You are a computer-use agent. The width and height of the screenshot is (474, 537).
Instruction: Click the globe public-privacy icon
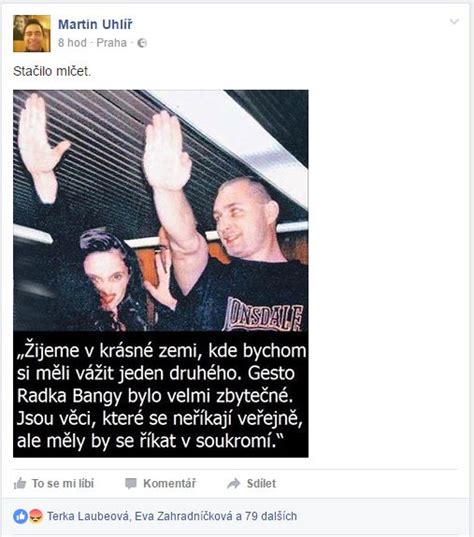click(142, 43)
